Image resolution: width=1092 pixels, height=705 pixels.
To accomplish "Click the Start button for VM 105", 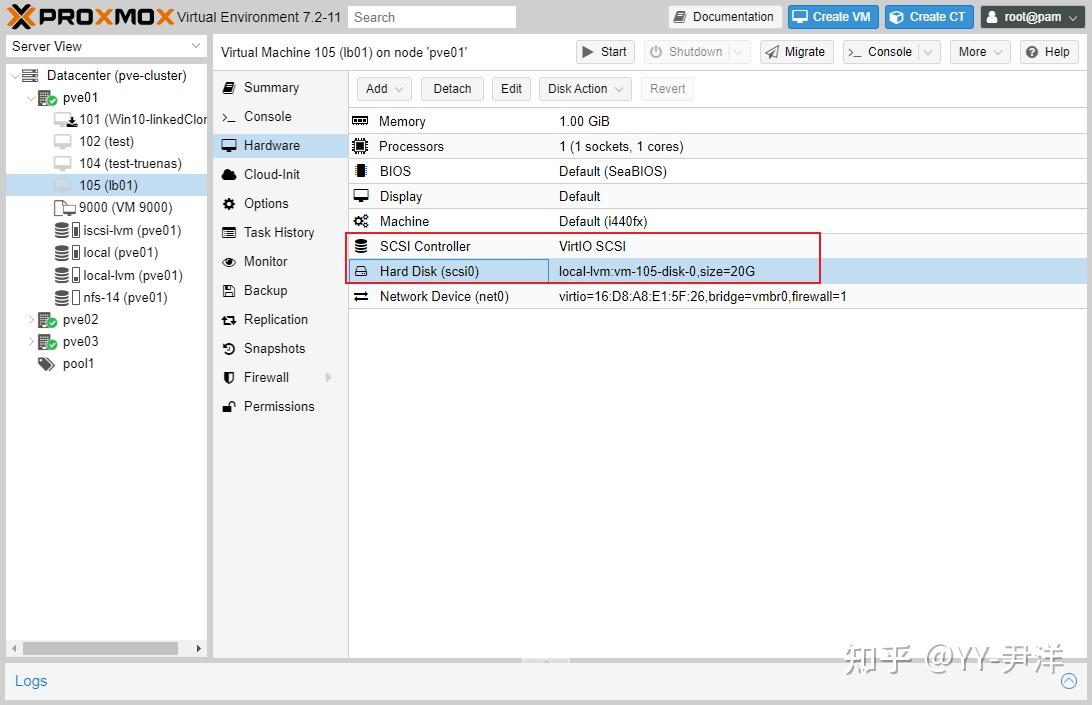I will pyautogui.click(x=604, y=51).
